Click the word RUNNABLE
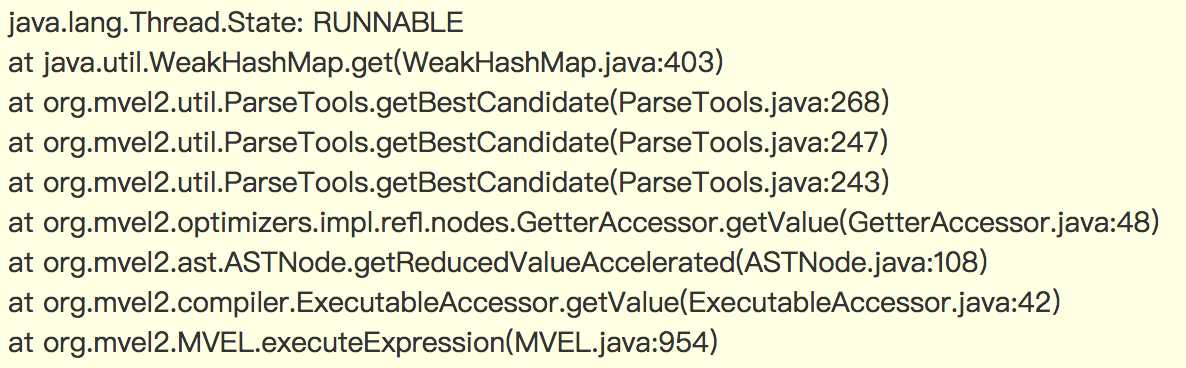 click(x=387, y=22)
